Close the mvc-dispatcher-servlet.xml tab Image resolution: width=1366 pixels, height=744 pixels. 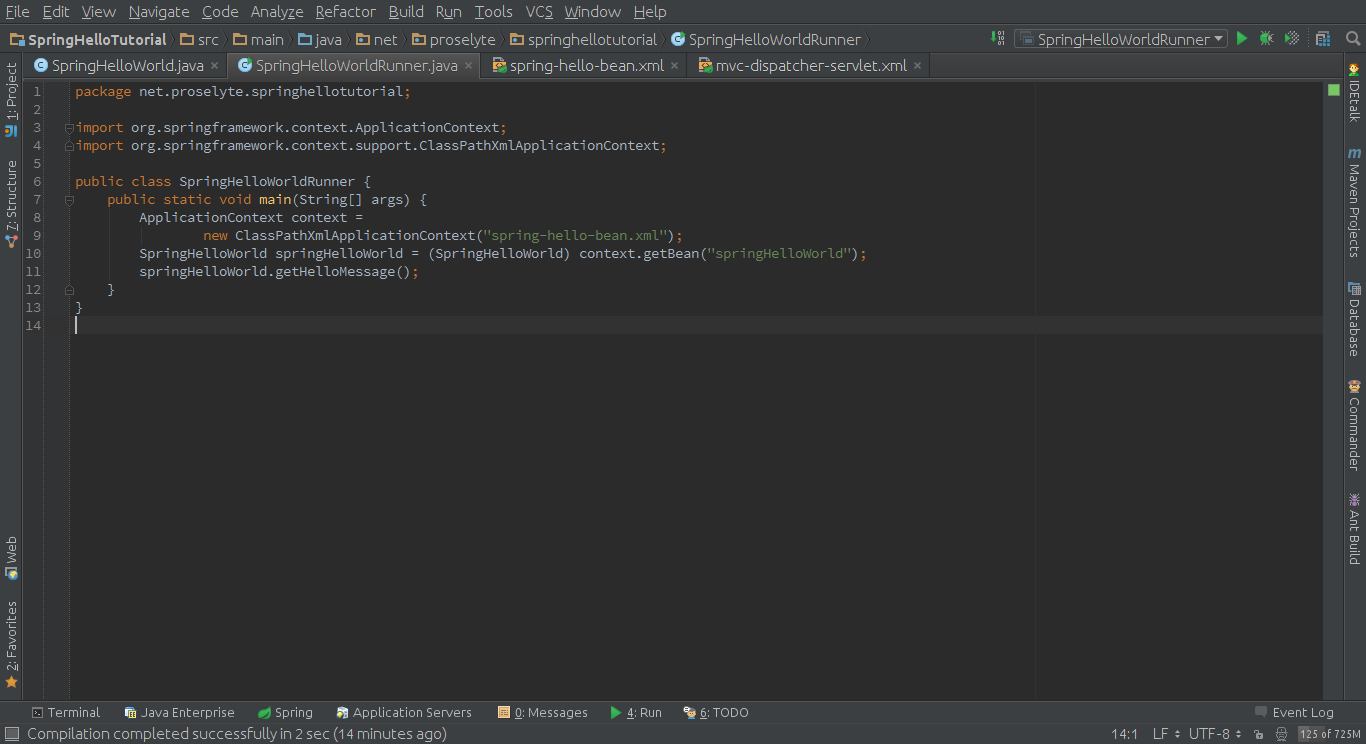[x=917, y=66]
